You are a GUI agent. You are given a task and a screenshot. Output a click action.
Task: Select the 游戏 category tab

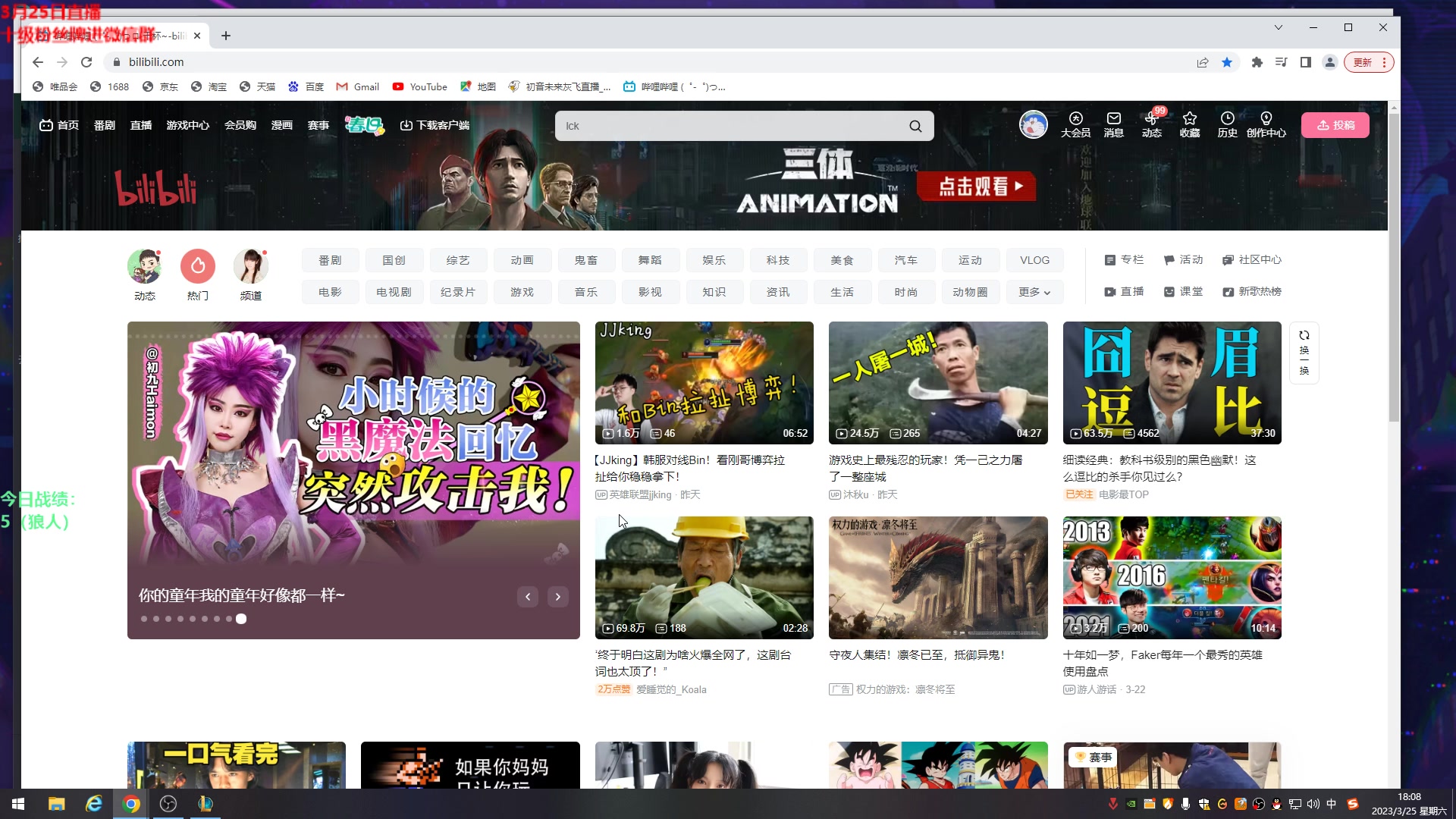click(x=522, y=292)
